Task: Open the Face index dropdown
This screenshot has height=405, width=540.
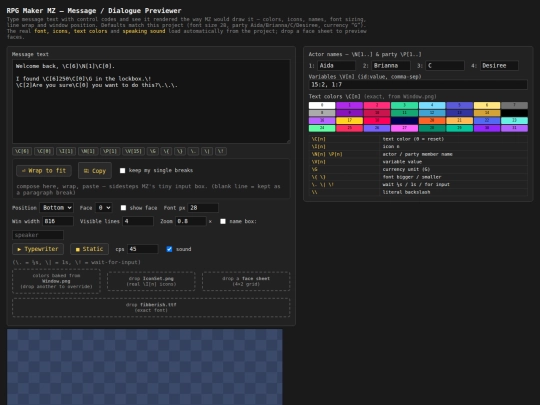Action: (x=103, y=208)
